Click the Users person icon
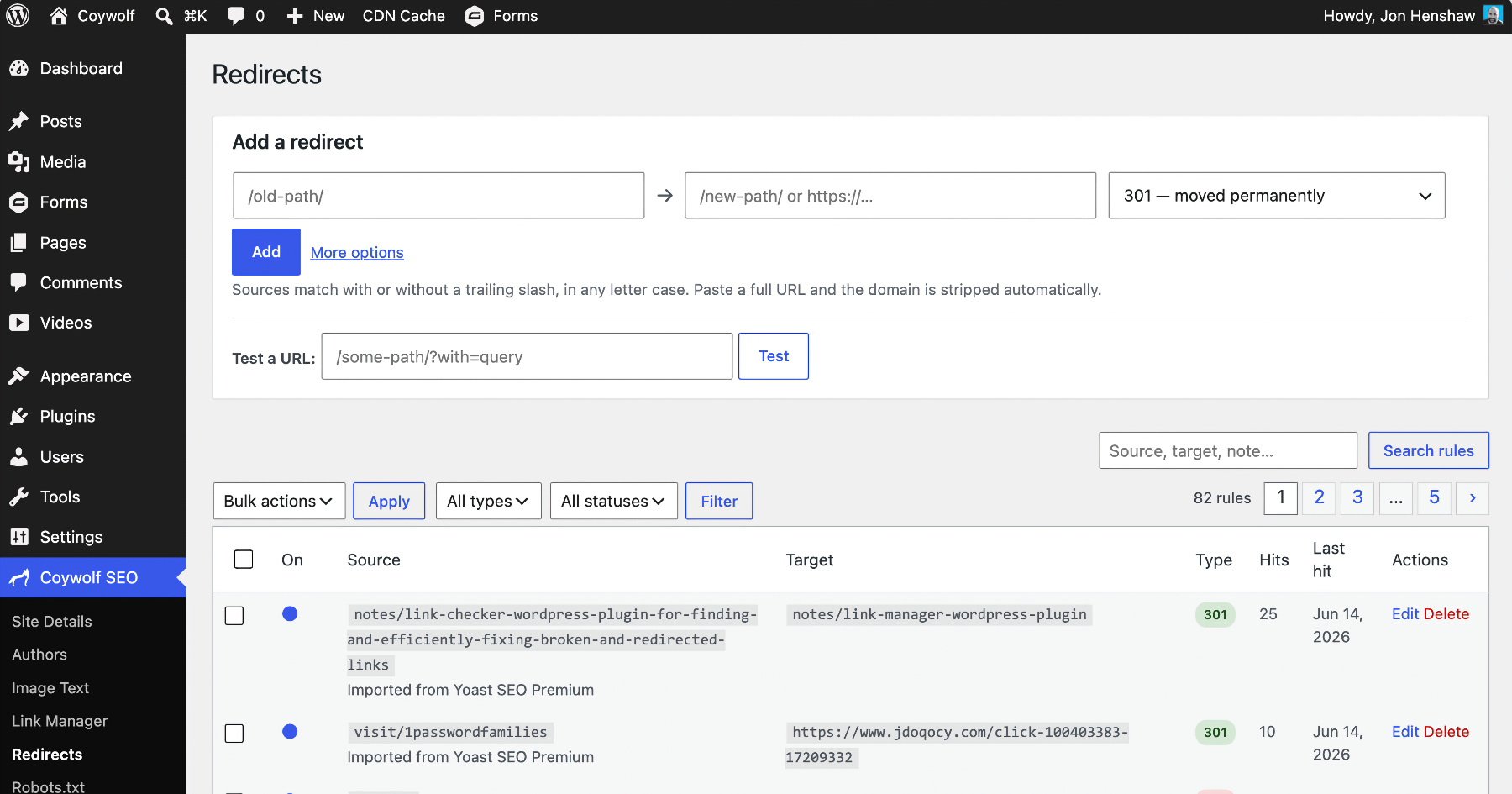The width and height of the screenshot is (1512, 794). pos(19,457)
